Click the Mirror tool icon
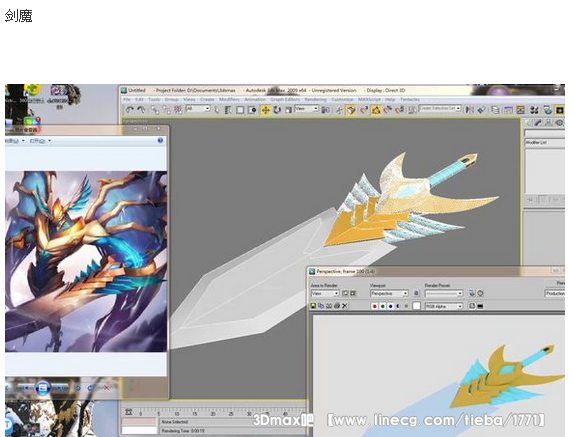Image resolution: width=574 pixels, height=437 pixels. coord(470,110)
